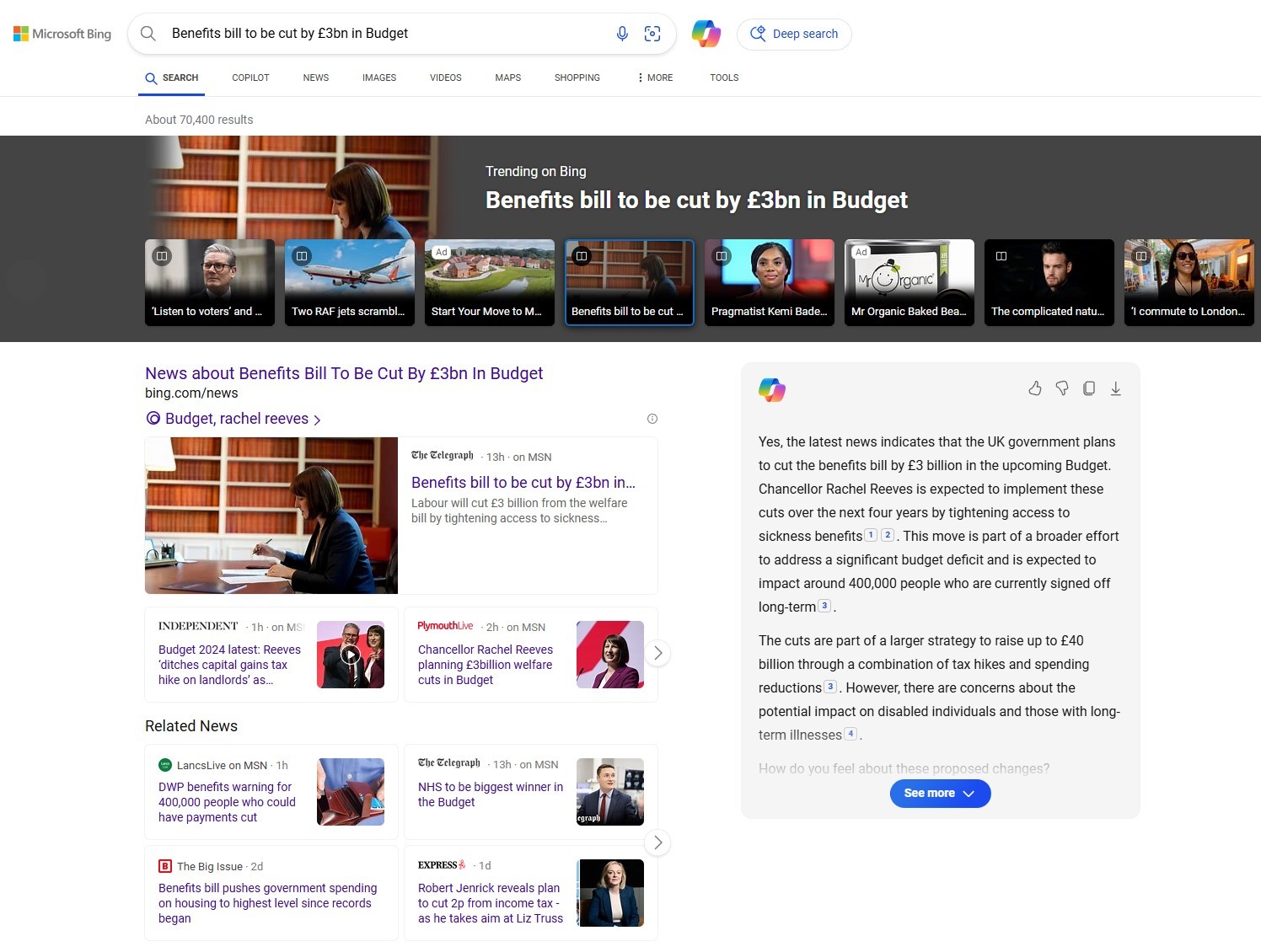1261x952 pixels.
Task: Click the microphone voice search icon
Action: coord(622,34)
